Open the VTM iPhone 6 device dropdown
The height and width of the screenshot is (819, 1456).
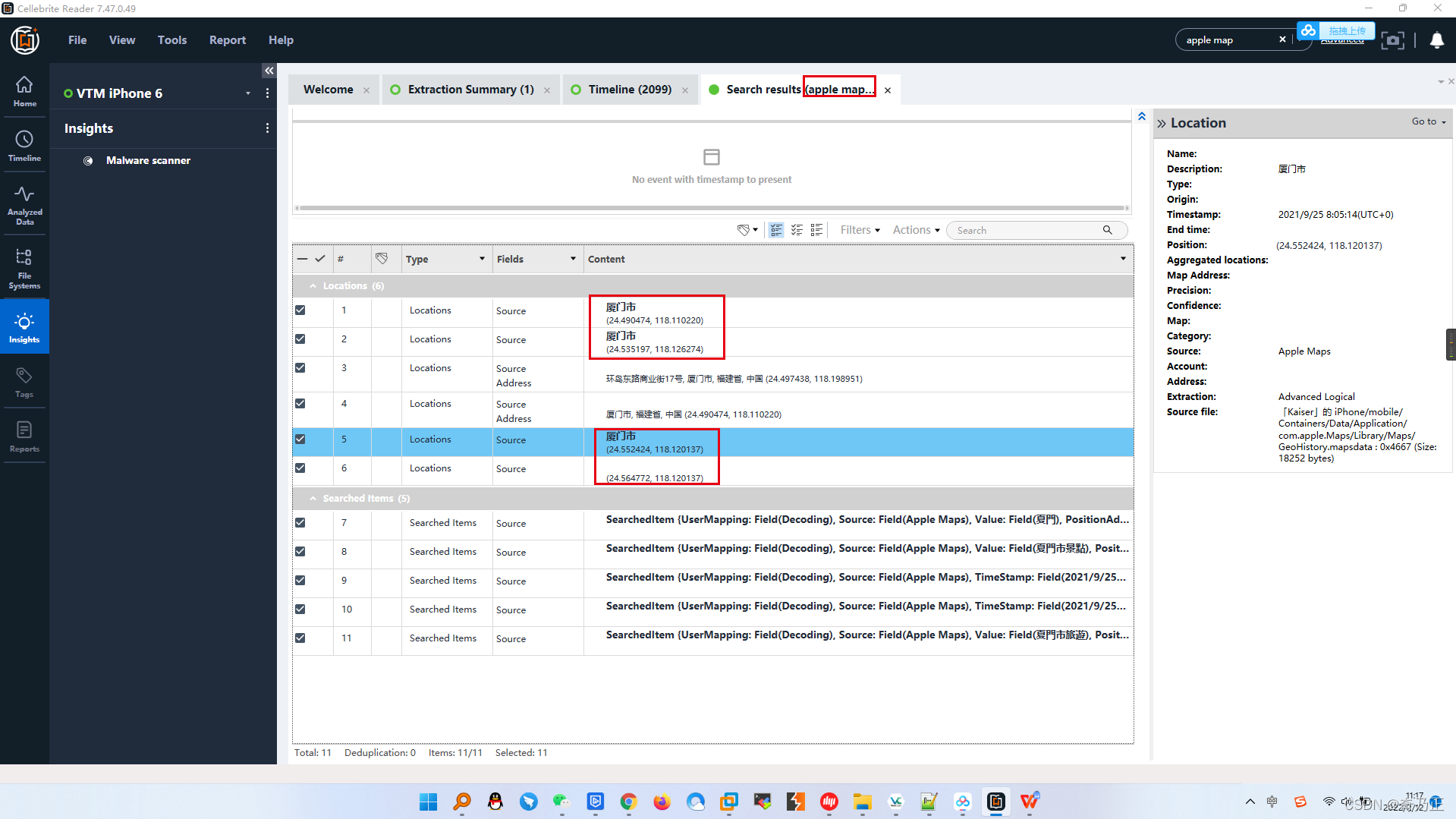tap(247, 93)
